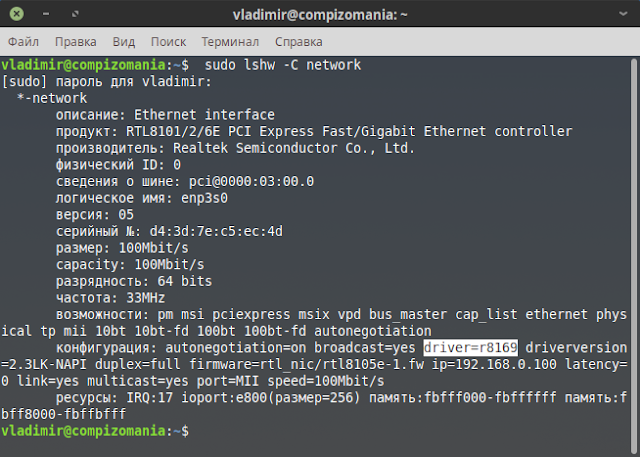640x457 pixels.
Task: Click the highlighted driver=r8169 text
Action: coord(471,348)
